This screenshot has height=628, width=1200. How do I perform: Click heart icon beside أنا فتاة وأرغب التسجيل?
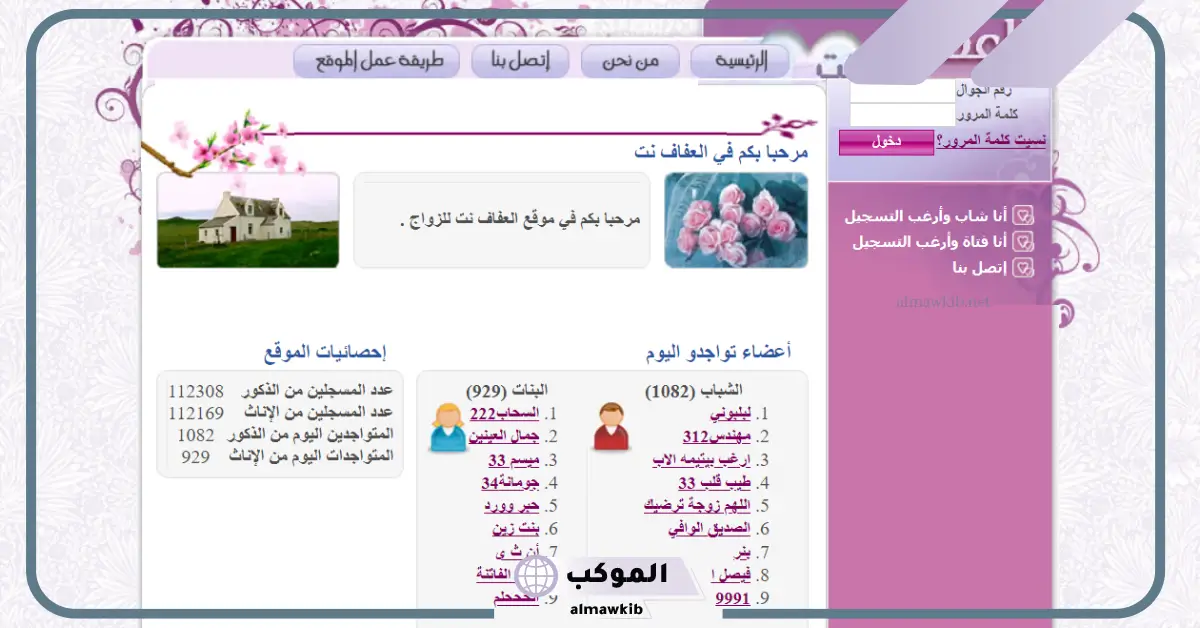1023,242
